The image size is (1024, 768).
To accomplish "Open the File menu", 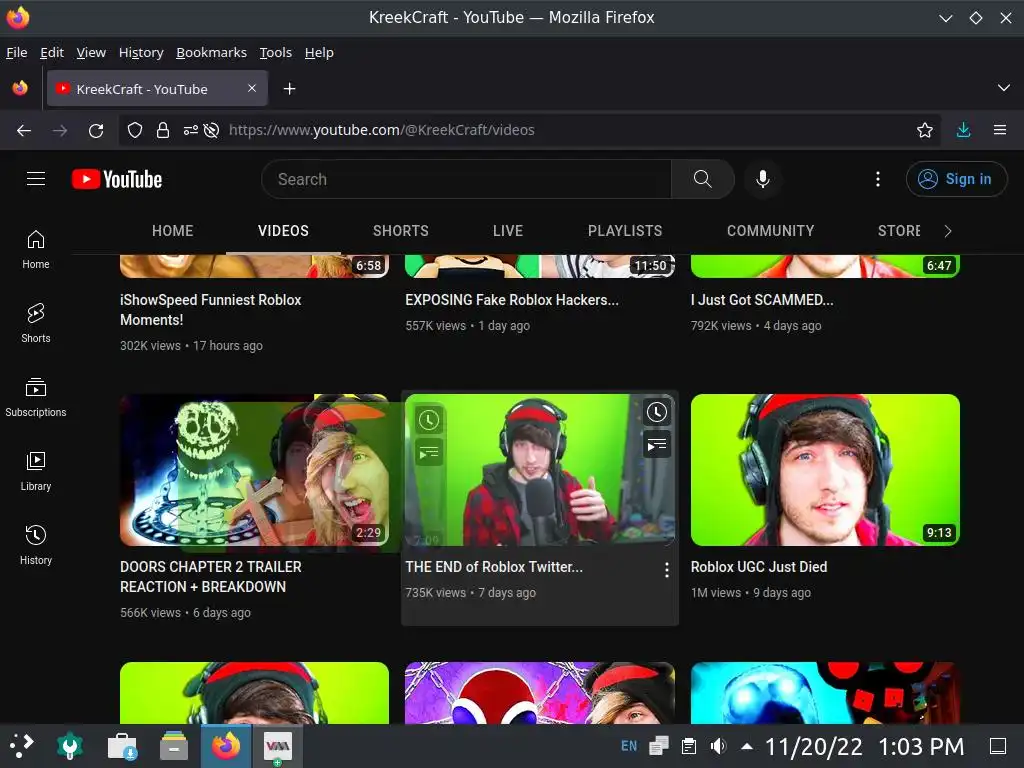I will pos(16,52).
